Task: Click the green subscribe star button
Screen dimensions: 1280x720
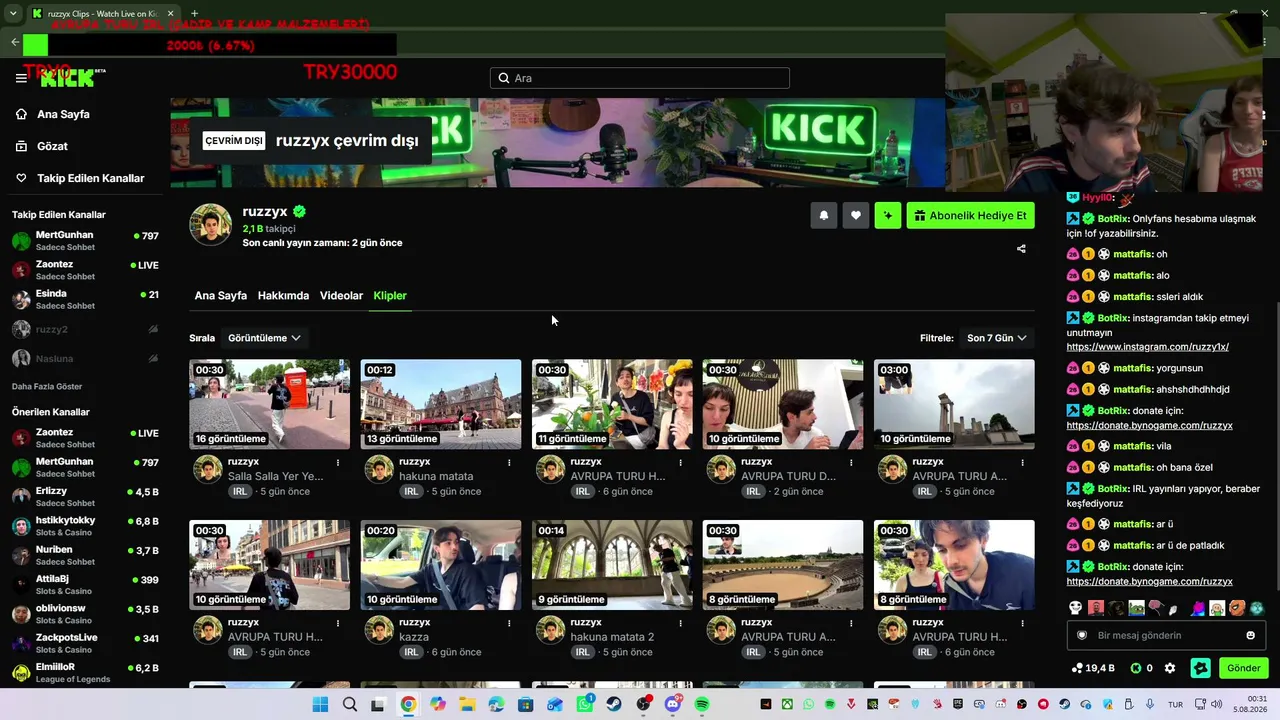Action: coord(888,215)
